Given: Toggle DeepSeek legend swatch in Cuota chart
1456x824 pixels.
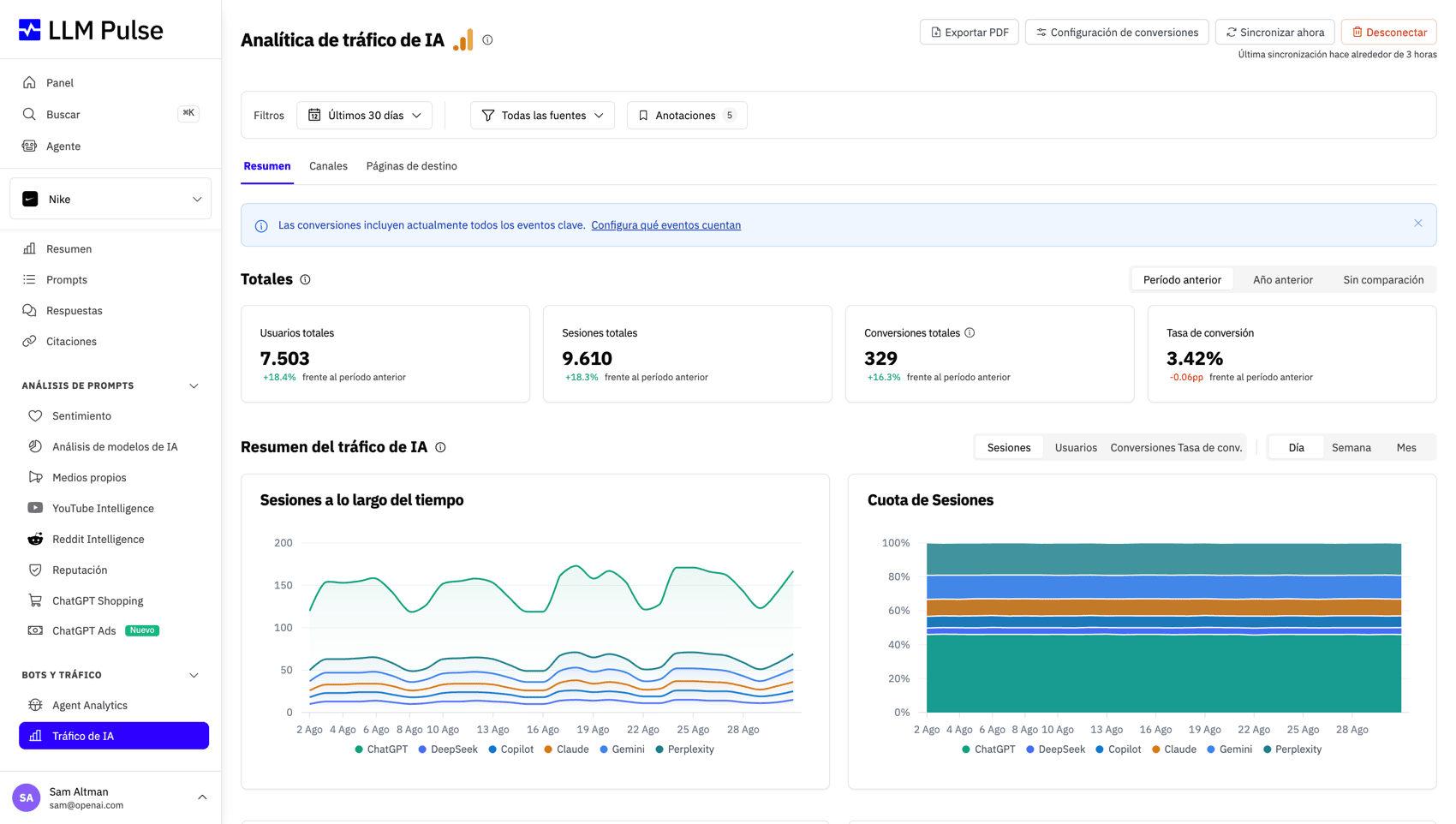Looking at the screenshot, I should pyautogui.click(x=1030, y=749).
